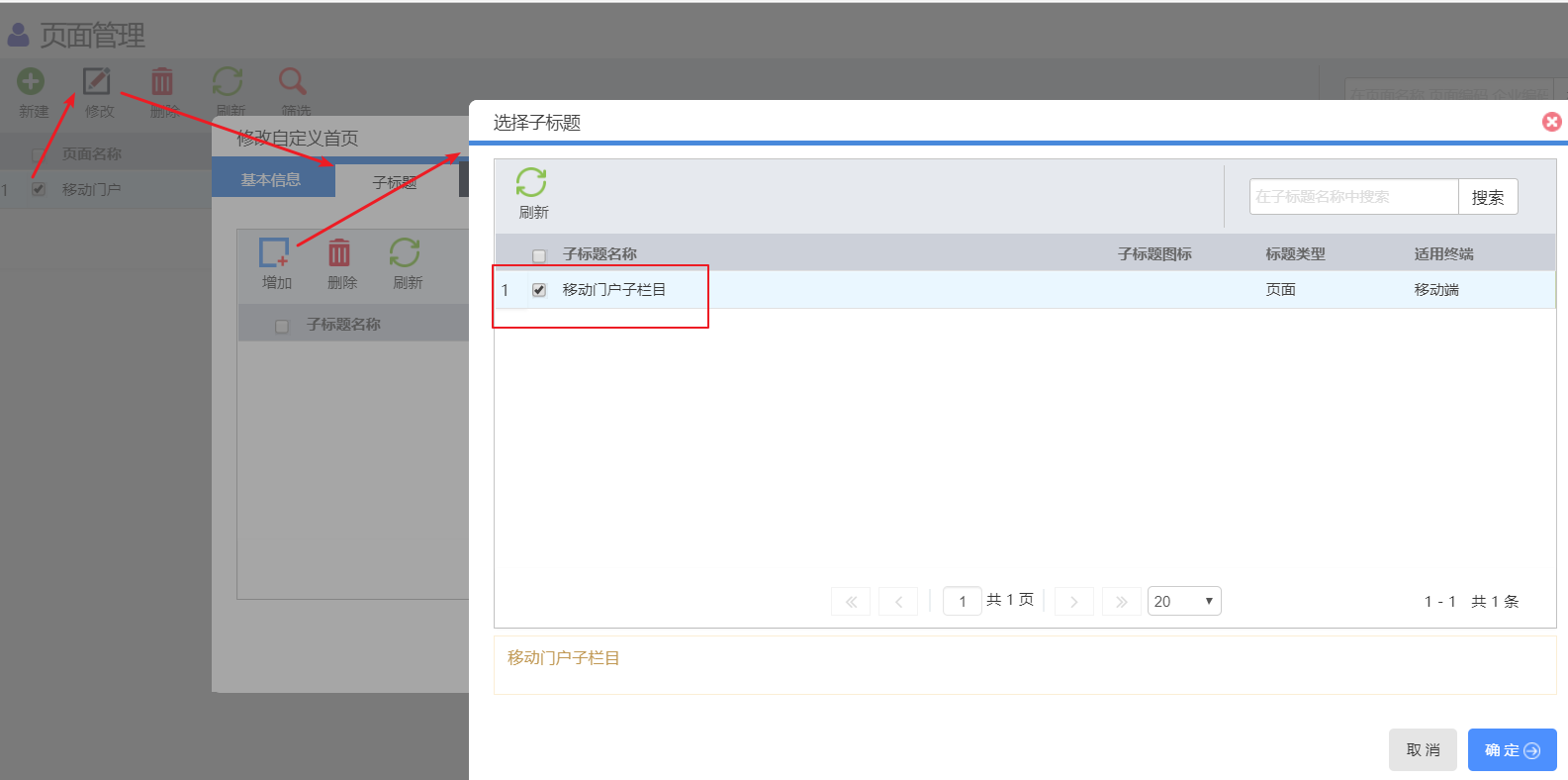The image size is (1568, 780).
Task: Uncheck the 移动门户子栏目 row checkbox
Action: coord(539,290)
